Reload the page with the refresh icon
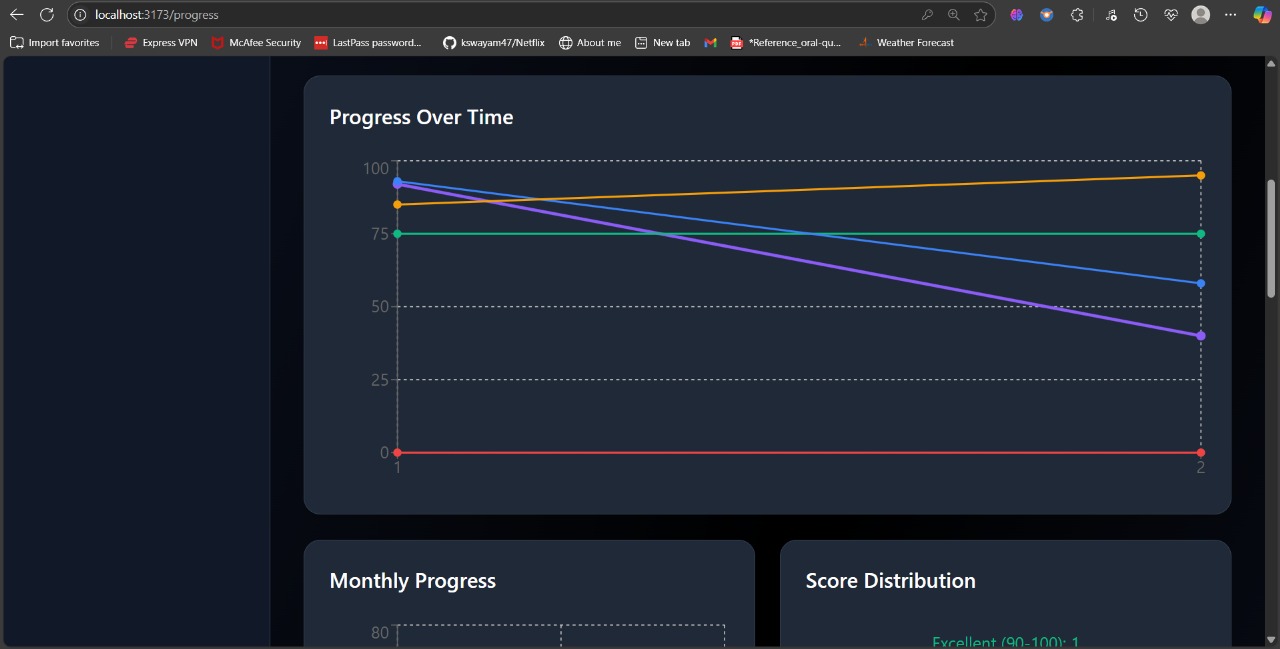This screenshot has height=649, width=1280. (46, 15)
